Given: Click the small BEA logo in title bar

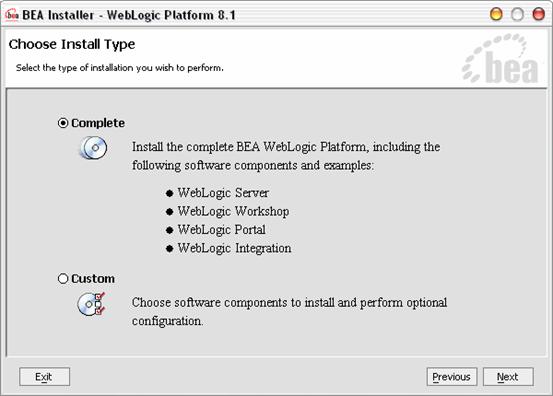Looking at the screenshot, I should [x=12, y=15].
